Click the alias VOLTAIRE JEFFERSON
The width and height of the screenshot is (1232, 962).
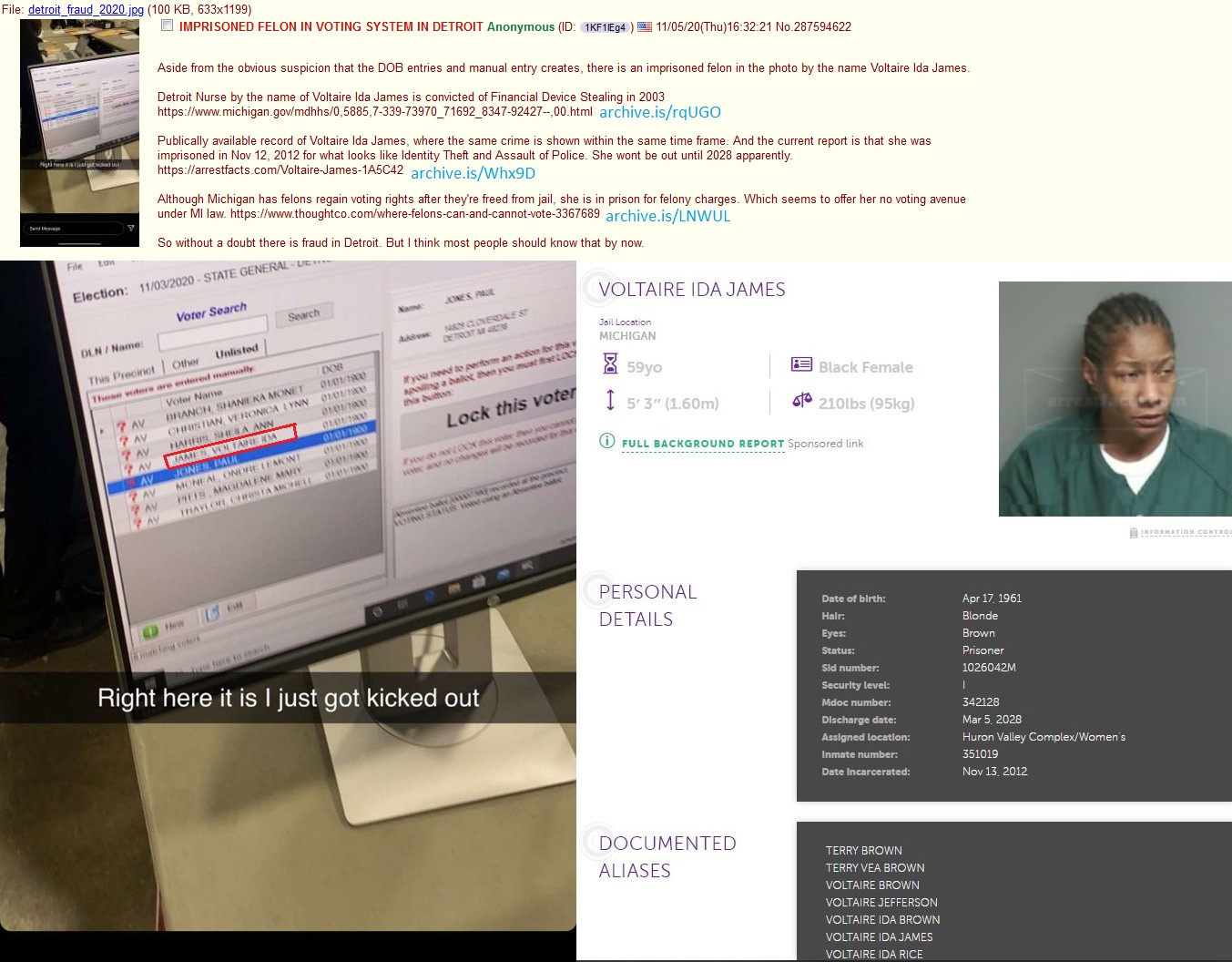click(x=881, y=903)
